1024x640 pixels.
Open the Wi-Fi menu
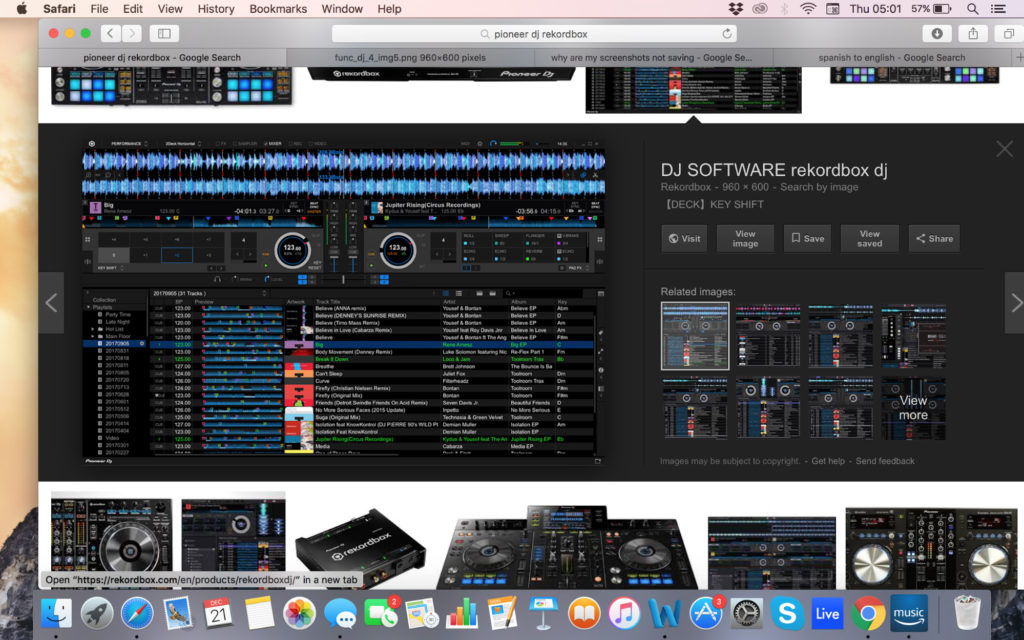click(x=806, y=9)
